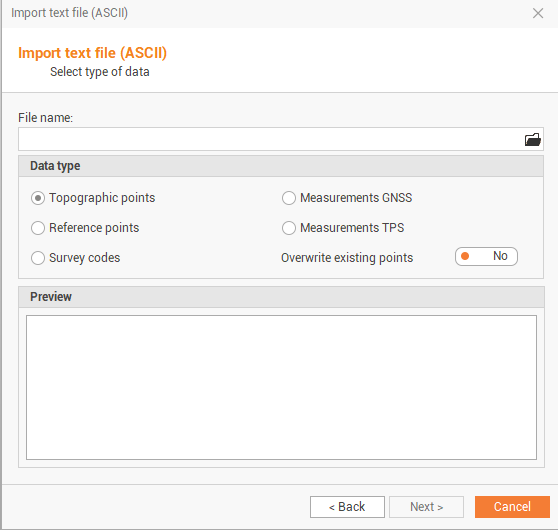
Task: Choose Survey codes data type
Action: [x=38, y=258]
